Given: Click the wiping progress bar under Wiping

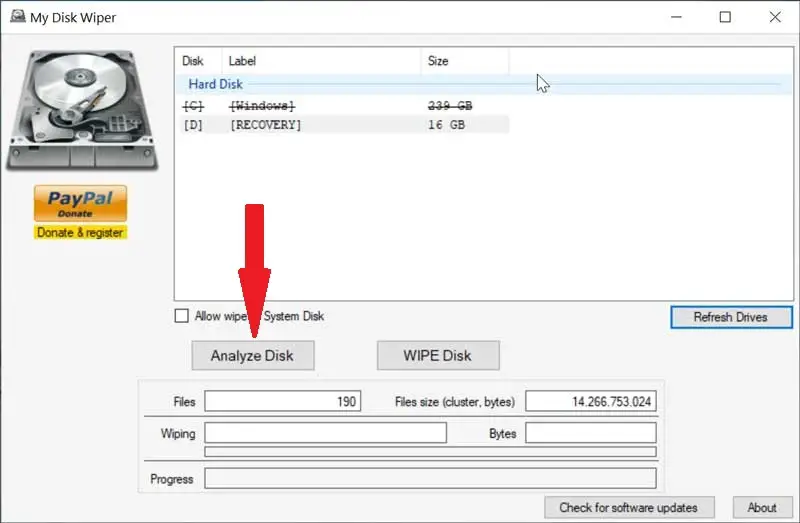Looking at the screenshot, I should [x=431, y=452].
